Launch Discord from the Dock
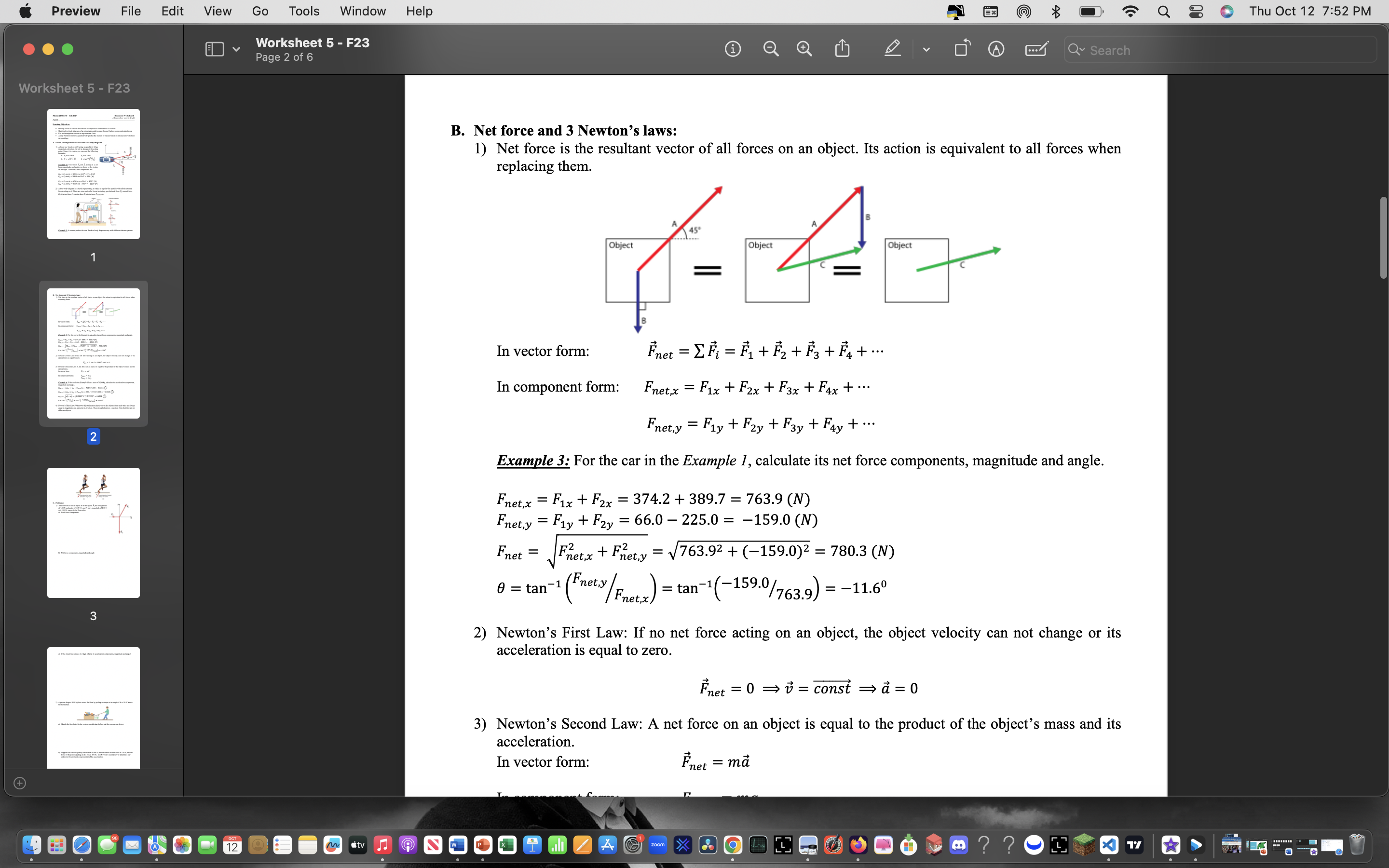The image size is (1389, 868). click(x=959, y=844)
